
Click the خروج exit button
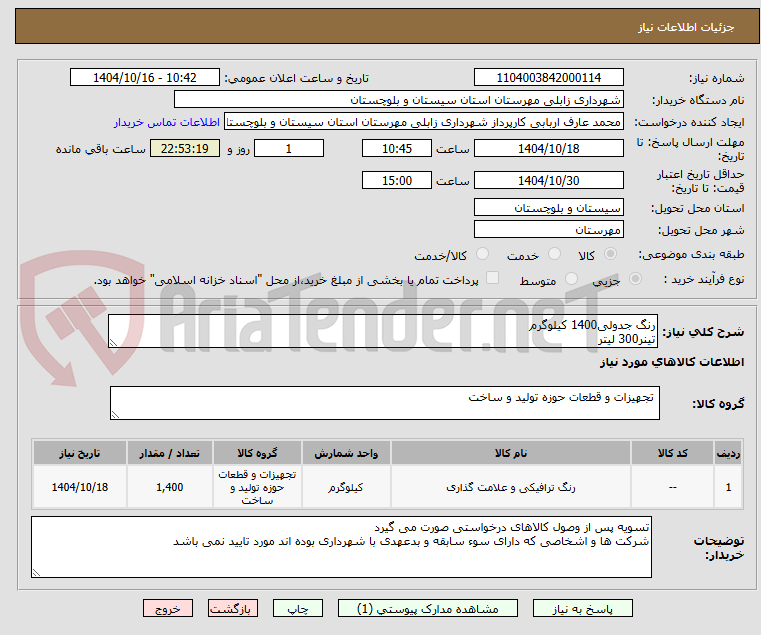[x=167, y=608]
